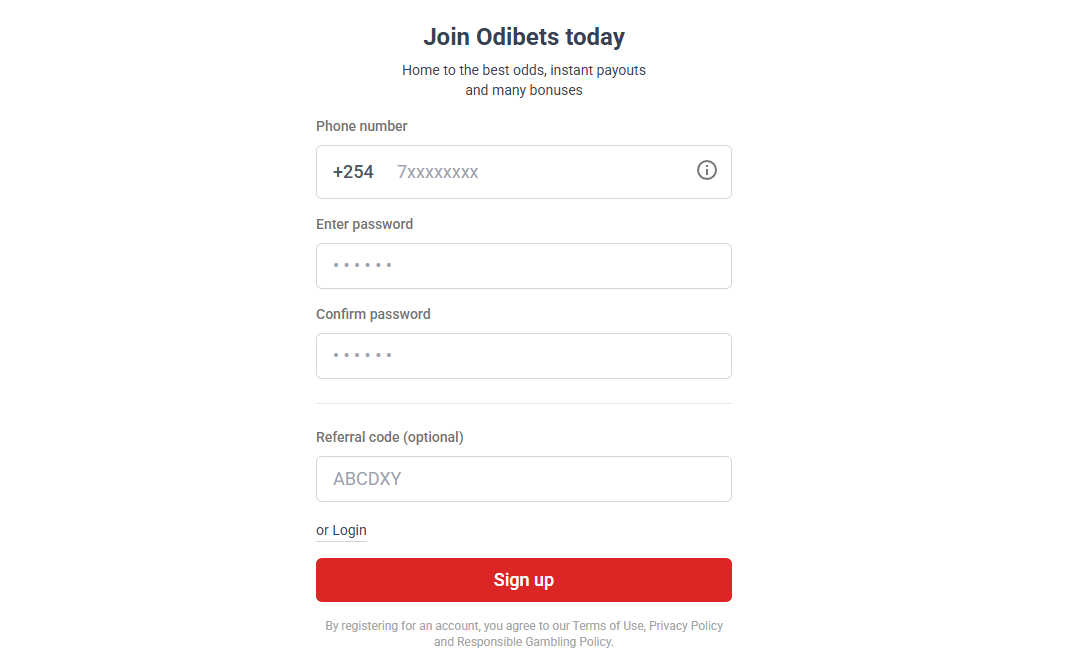Image resolution: width=1091 pixels, height=655 pixels.
Task: Focus the Enter password field
Action: pyautogui.click(x=524, y=265)
